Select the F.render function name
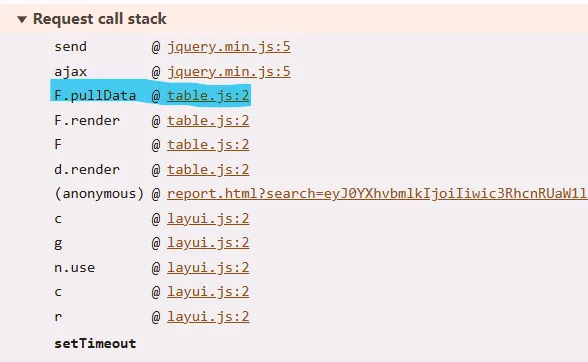Screen dimensions: 588x362 point(87,120)
